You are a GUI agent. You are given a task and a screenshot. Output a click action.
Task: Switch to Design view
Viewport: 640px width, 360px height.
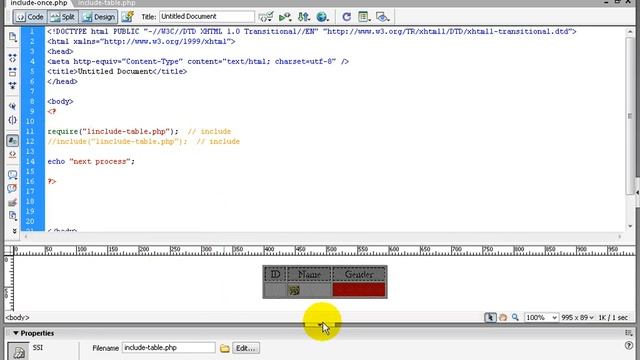click(98, 17)
